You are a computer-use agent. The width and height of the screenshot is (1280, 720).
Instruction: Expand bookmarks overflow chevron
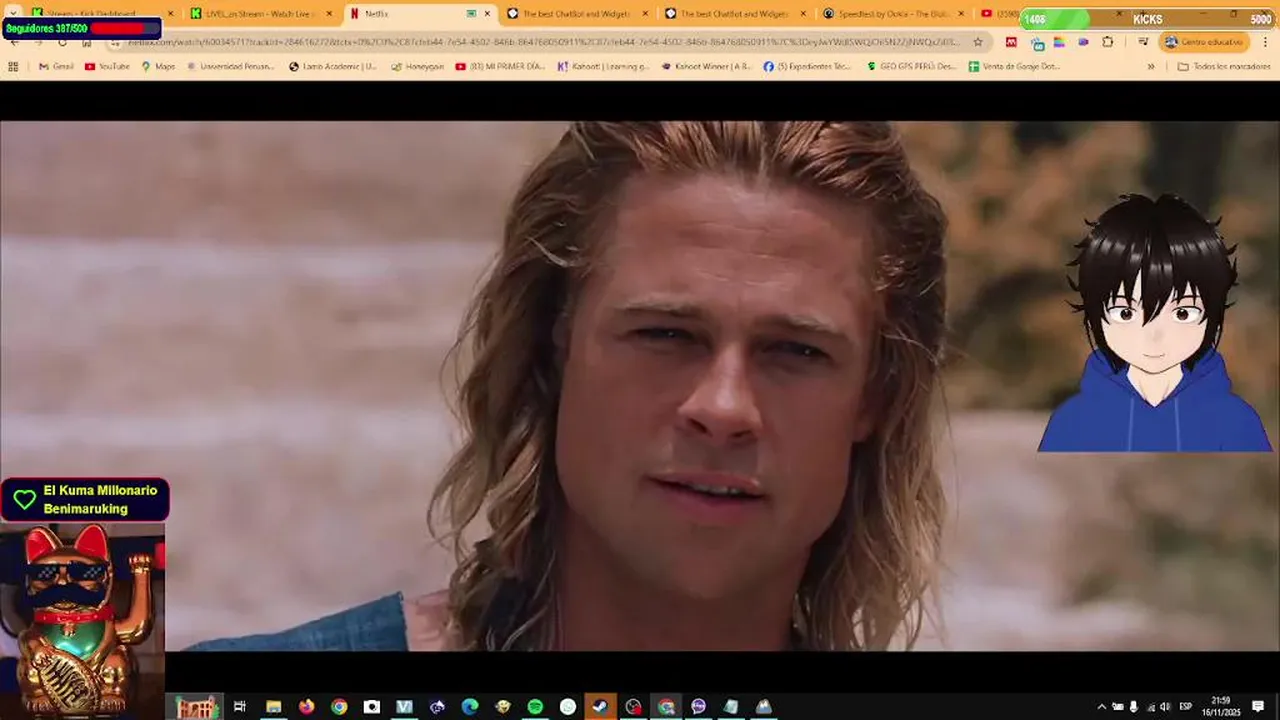[x=1150, y=66]
